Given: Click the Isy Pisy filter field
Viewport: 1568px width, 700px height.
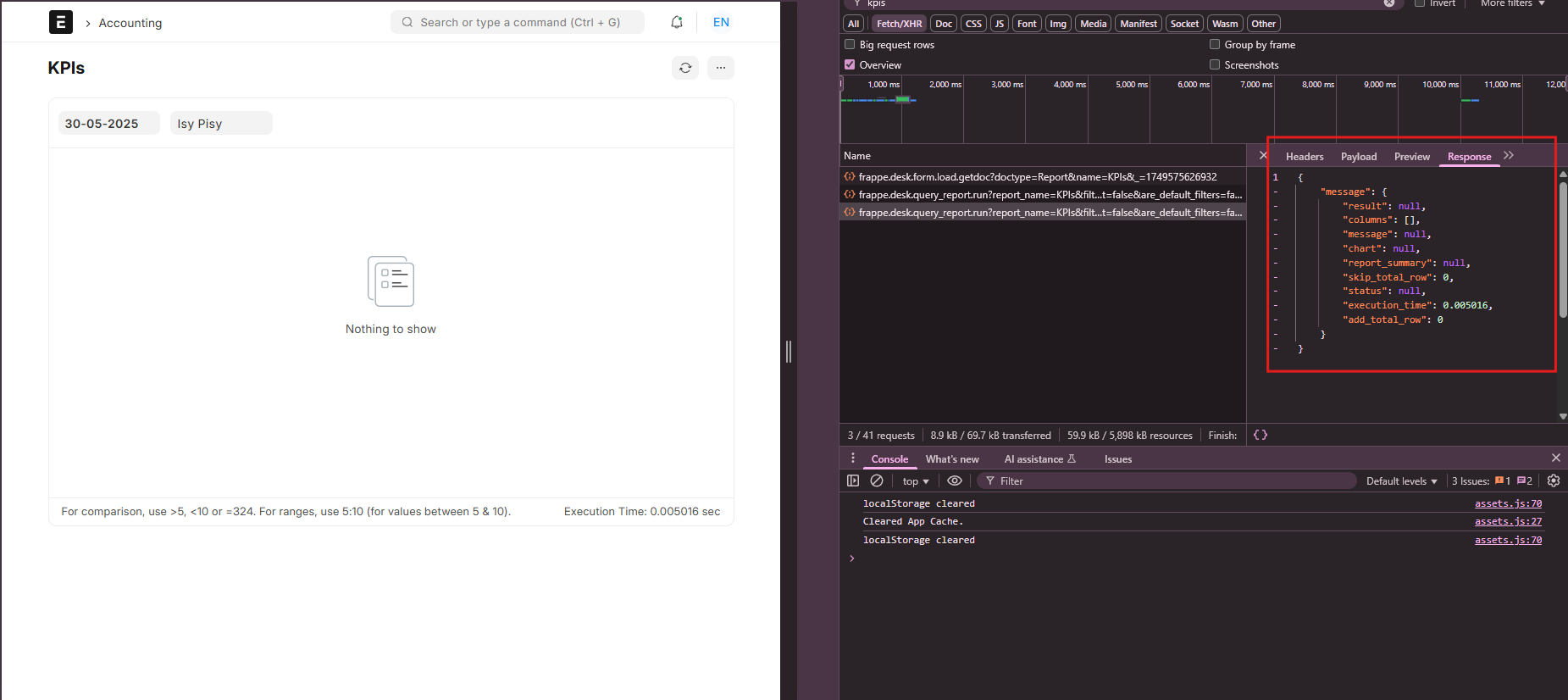Looking at the screenshot, I should click(222, 124).
